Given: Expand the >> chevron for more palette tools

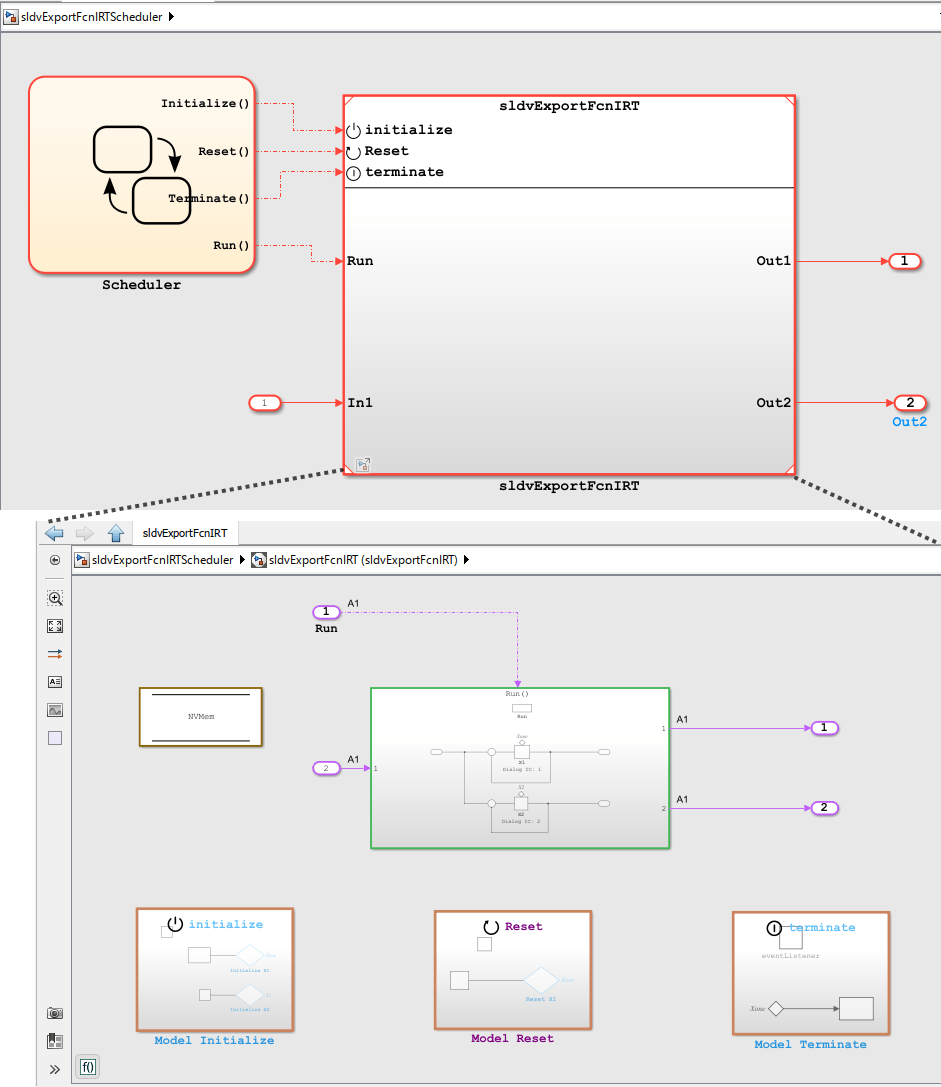Looking at the screenshot, I should pos(55,1068).
